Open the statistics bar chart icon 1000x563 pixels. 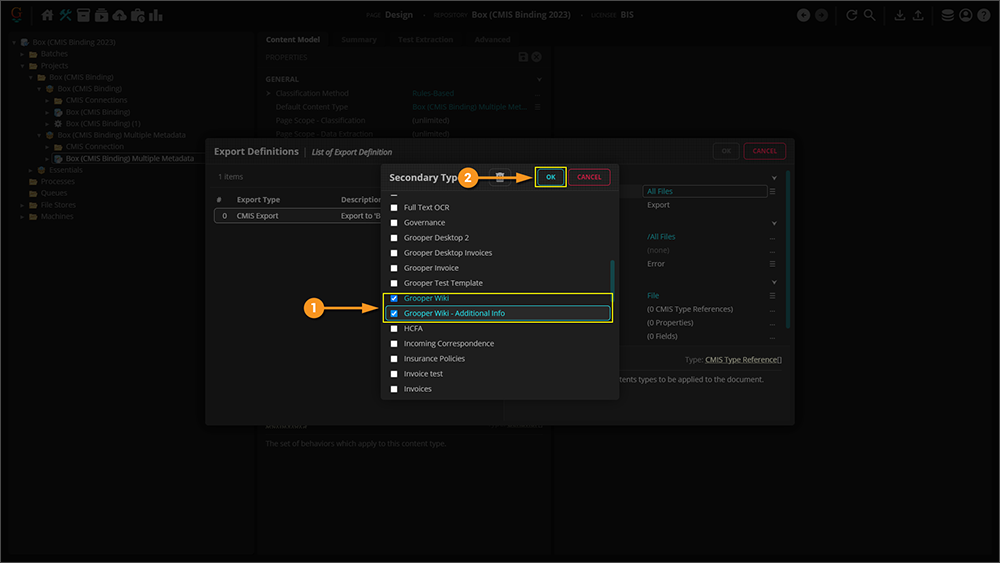[x=156, y=15]
